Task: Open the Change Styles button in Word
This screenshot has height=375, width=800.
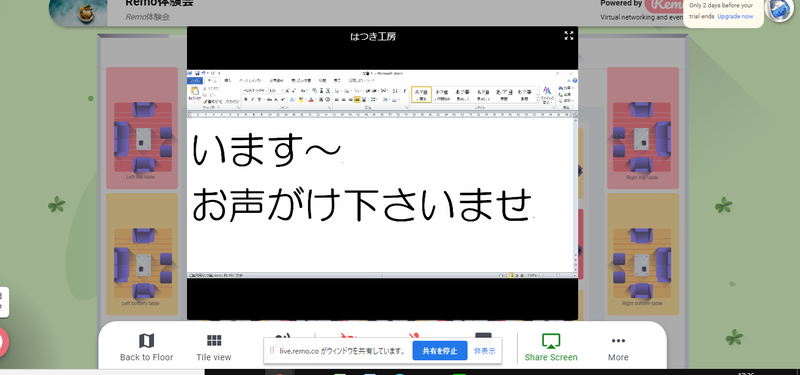Action: [547, 94]
